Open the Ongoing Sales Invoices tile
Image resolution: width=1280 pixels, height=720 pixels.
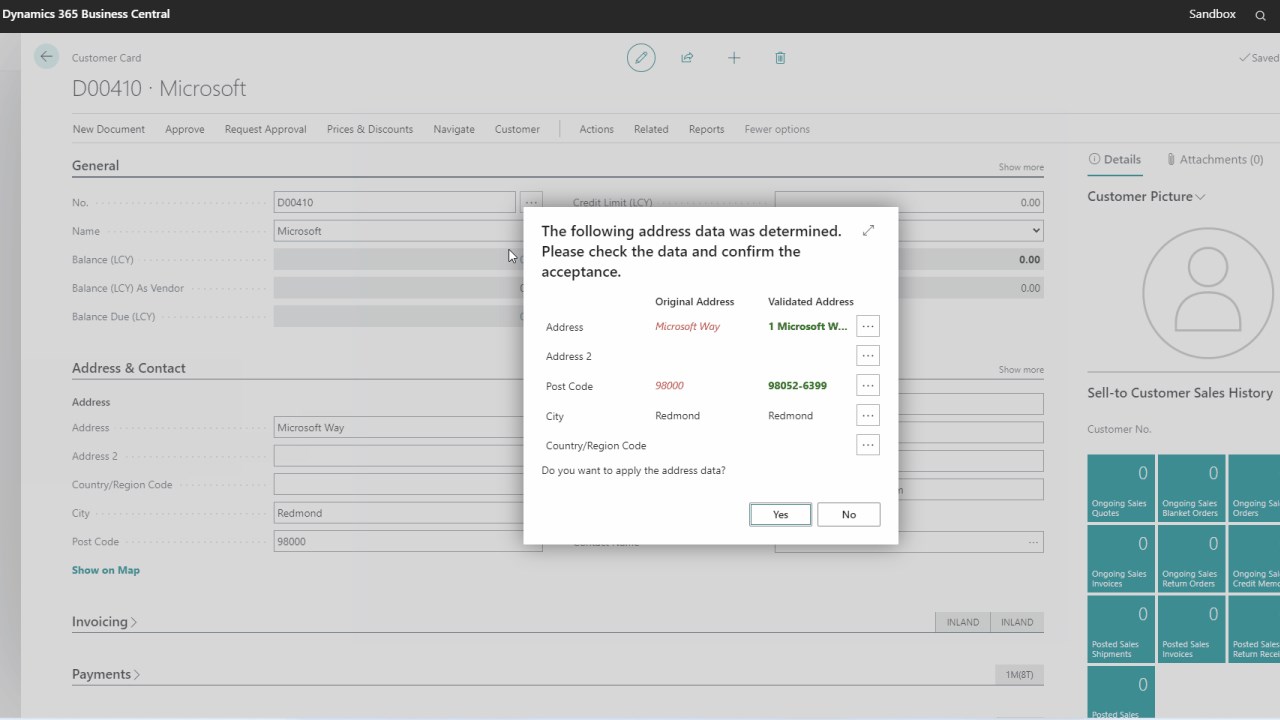coord(1121,558)
